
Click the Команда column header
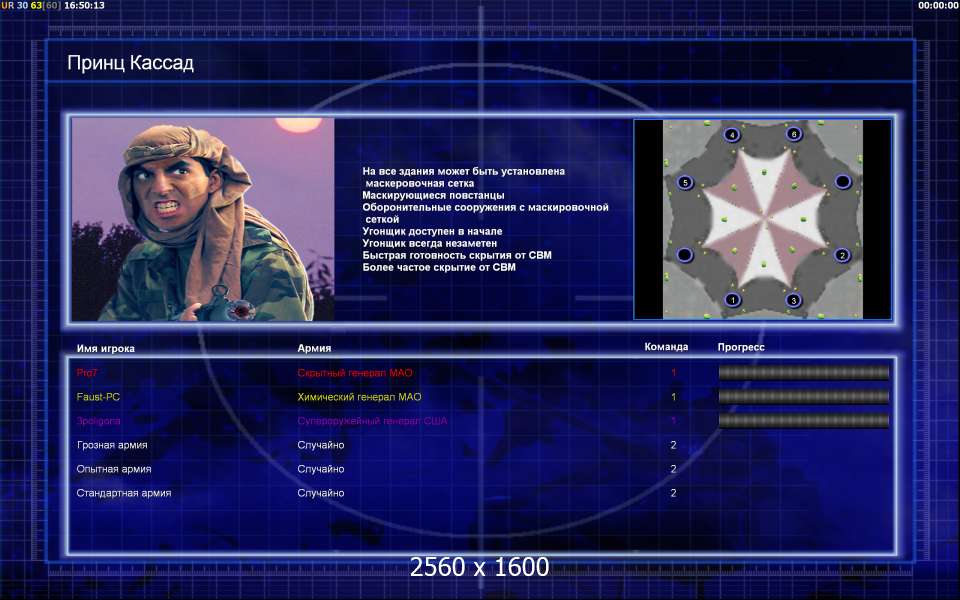(666, 347)
